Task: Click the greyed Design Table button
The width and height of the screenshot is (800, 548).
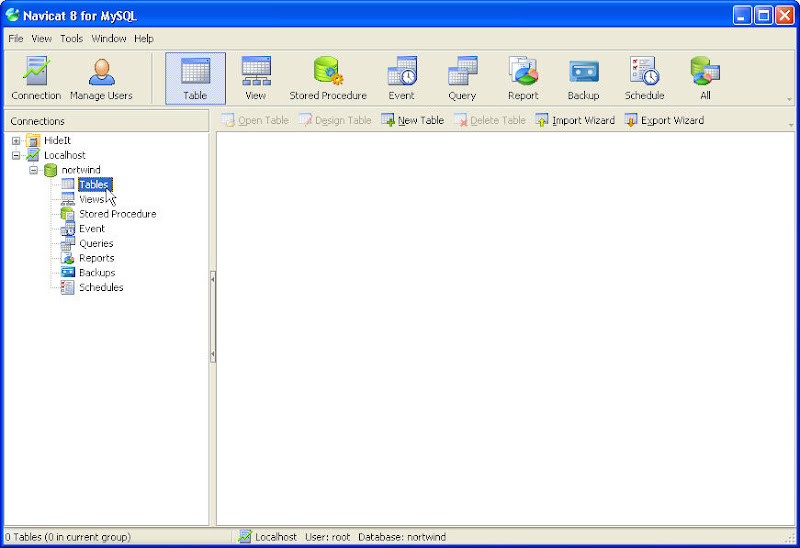Action: point(335,120)
